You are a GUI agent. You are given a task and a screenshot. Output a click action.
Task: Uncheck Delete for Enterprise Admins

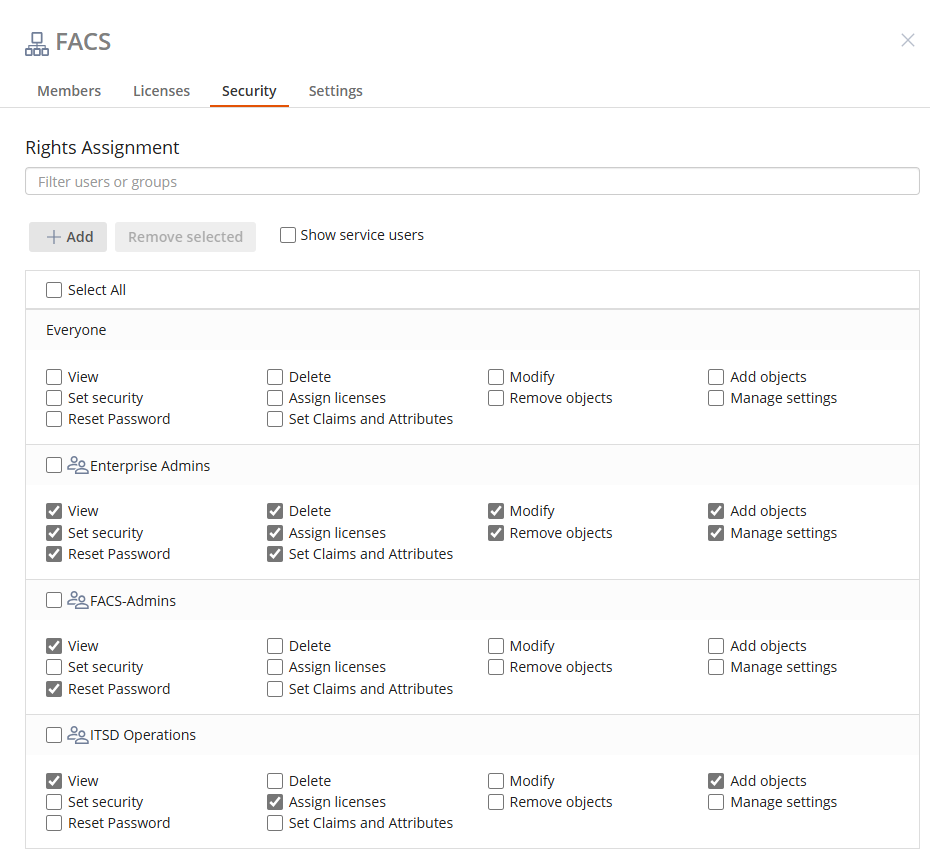tap(275, 511)
